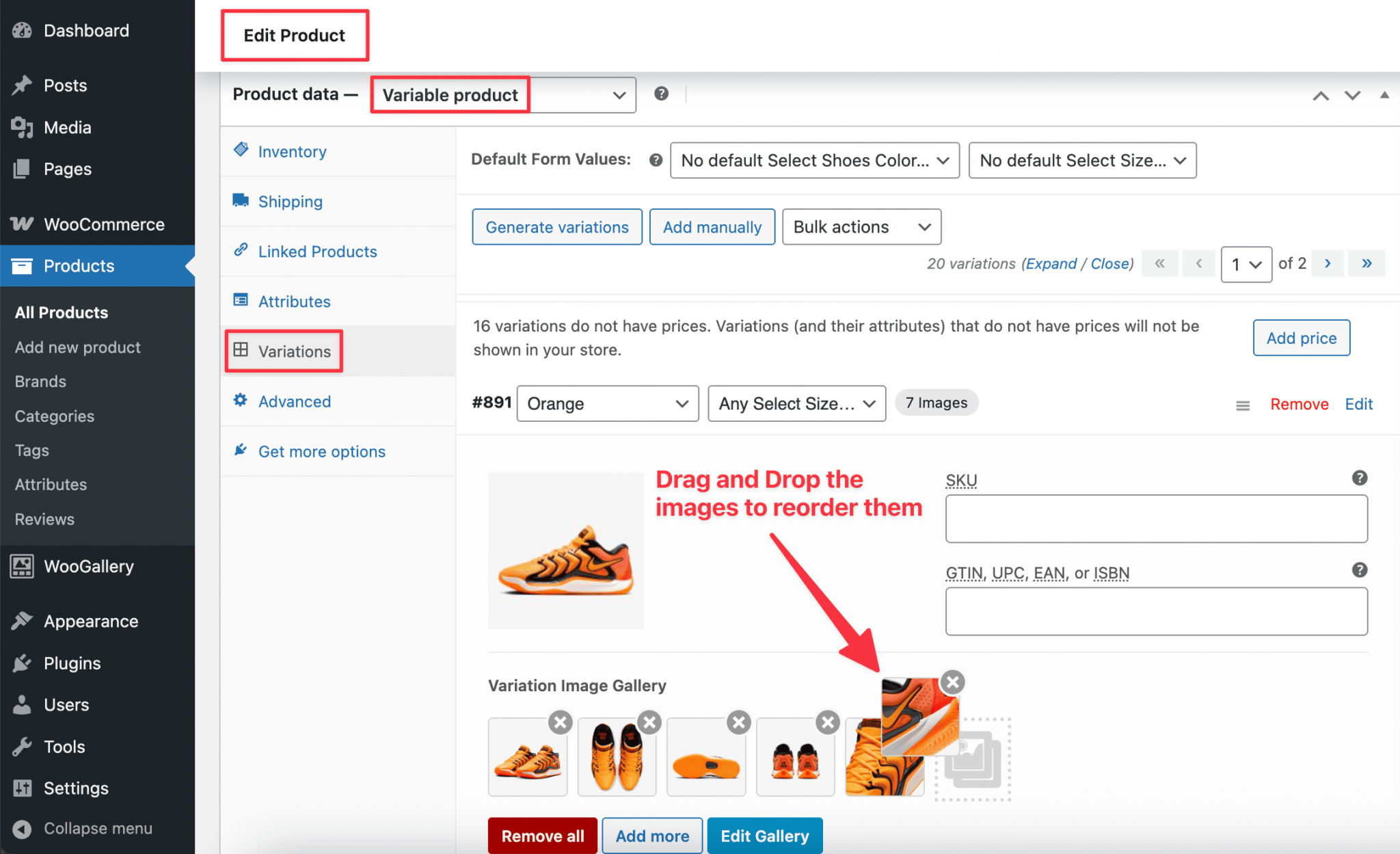The width and height of the screenshot is (1400, 854).
Task: Click the Default Form Values help icon
Action: point(655,159)
